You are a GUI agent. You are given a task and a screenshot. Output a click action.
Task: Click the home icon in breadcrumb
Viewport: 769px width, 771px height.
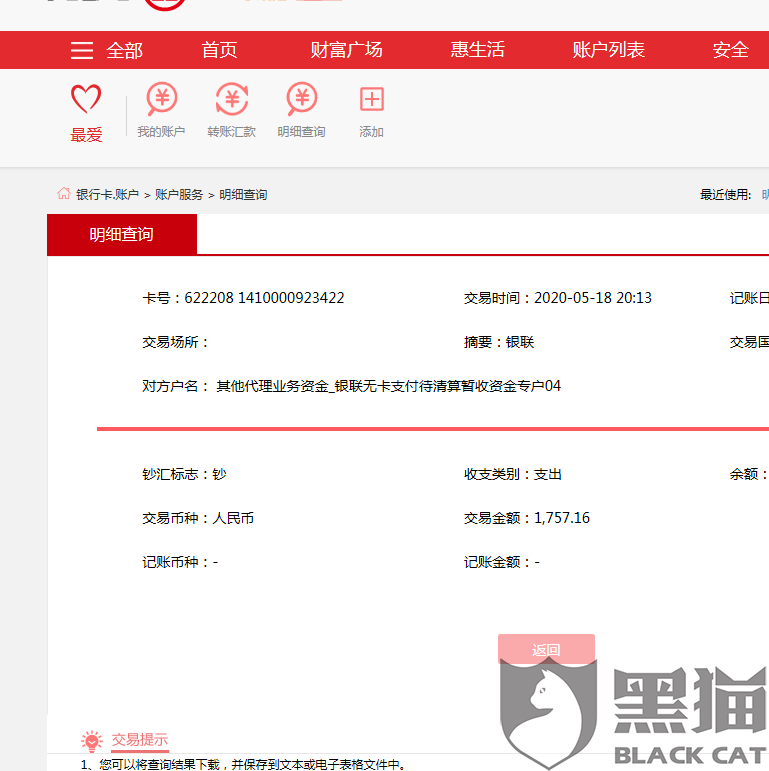click(x=63, y=194)
